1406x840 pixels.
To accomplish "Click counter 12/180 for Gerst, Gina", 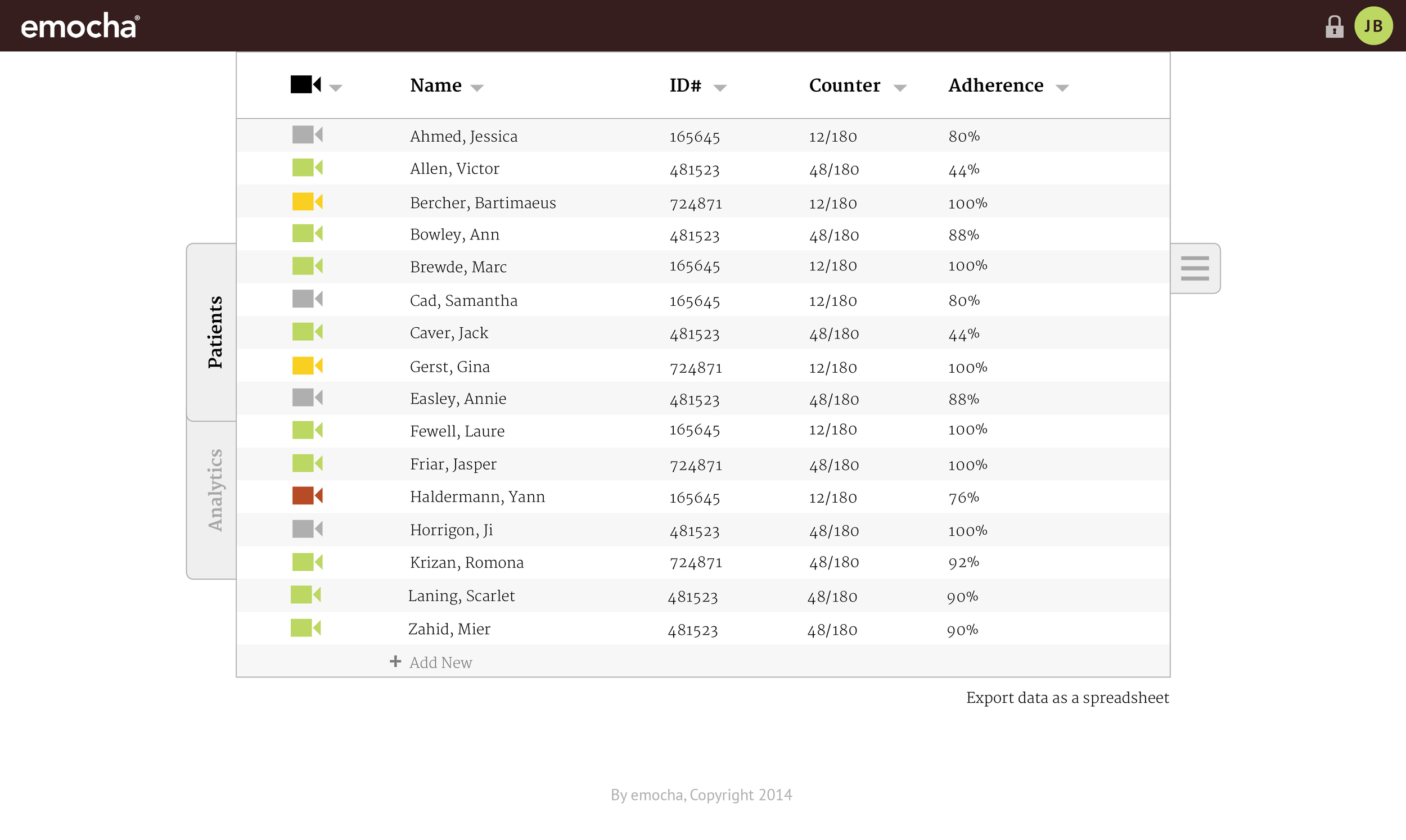I will [833, 368].
